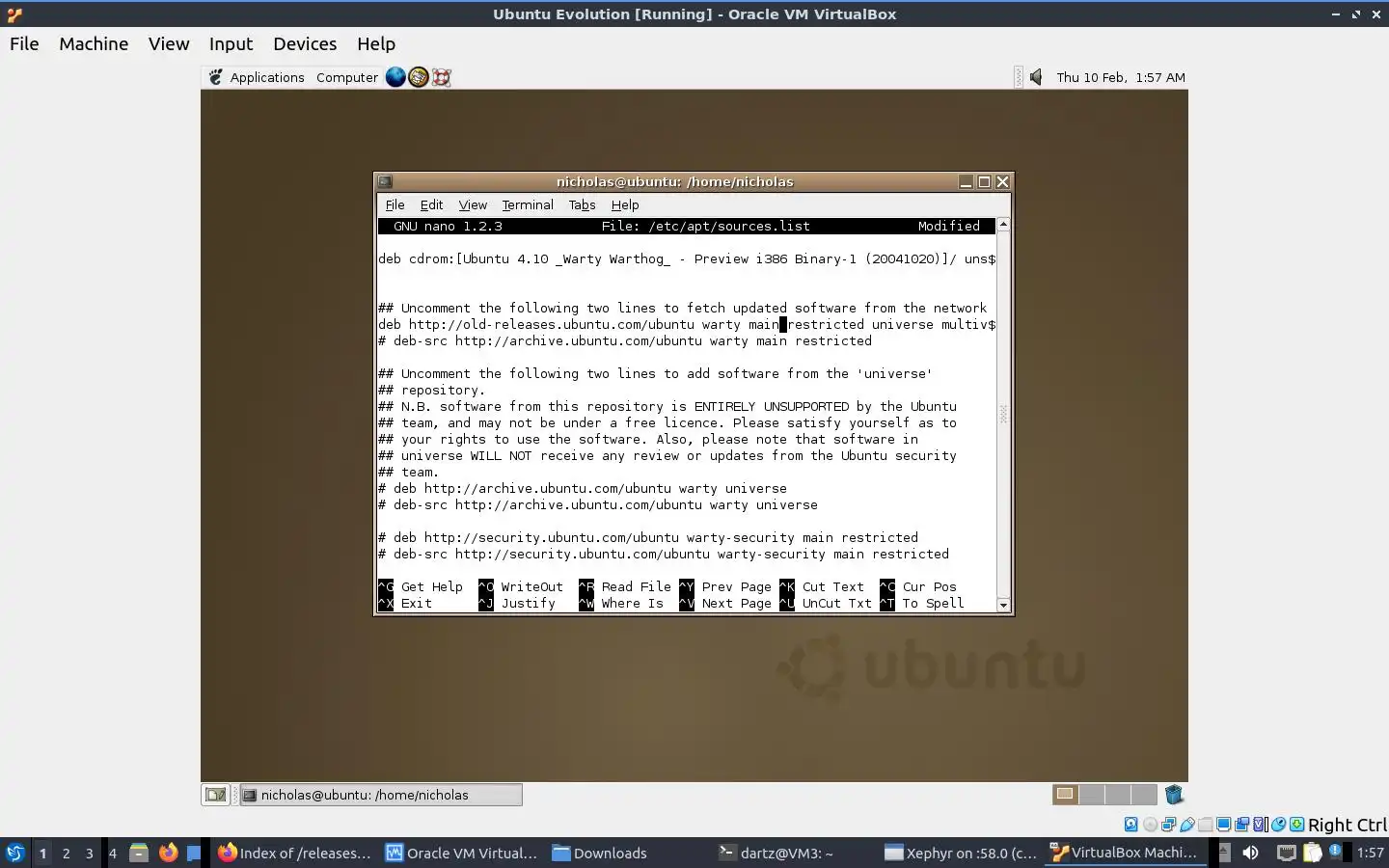Switch to Index of /releases Firefox task
This screenshot has height=868, width=1389.
tap(294, 853)
